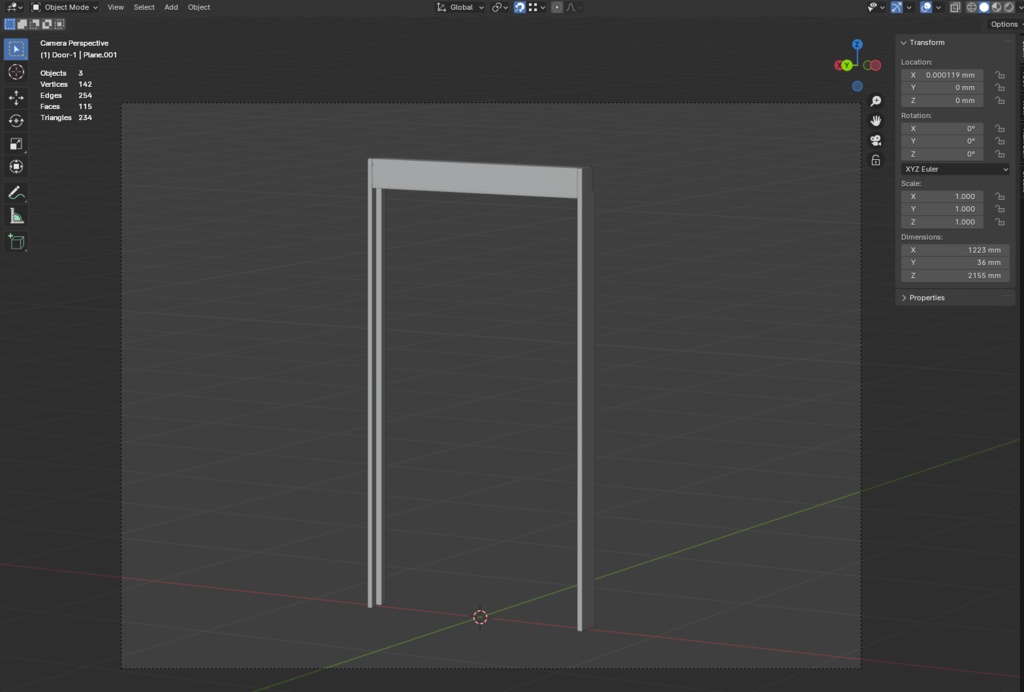The width and height of the screenshot is (1024, 692).
Task: Click the Scale X field 1.000
Action: (942, 197)
